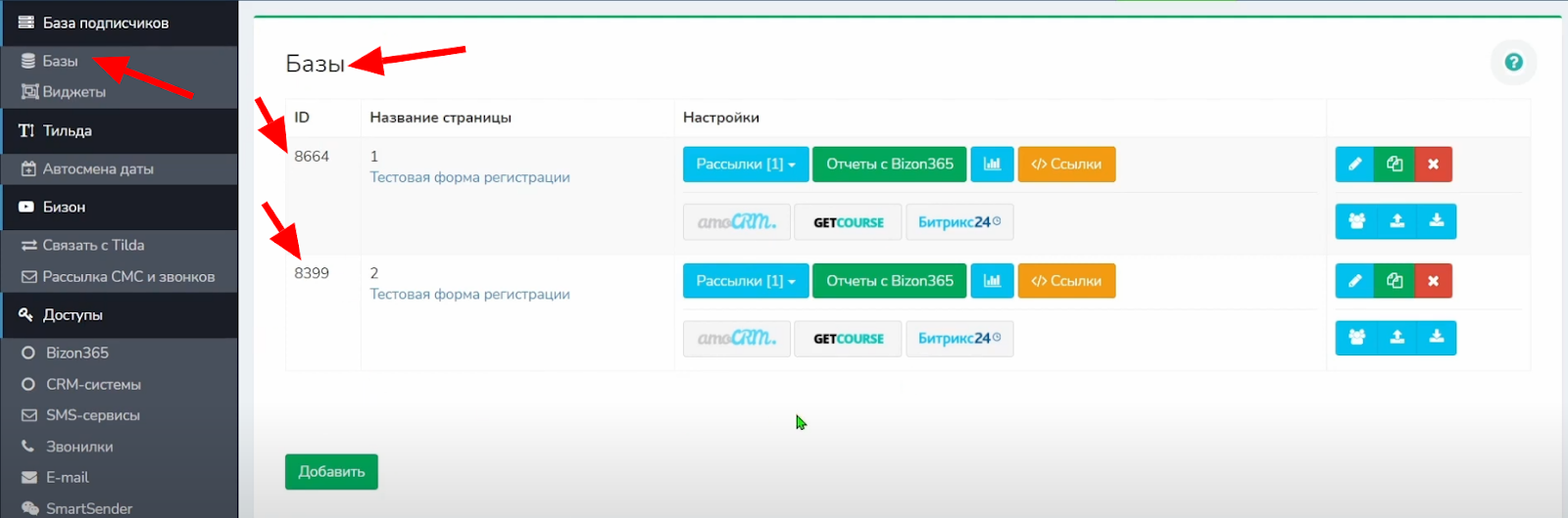1568x518 pixels.
Task: Click the upload icon for base 8664
Action: click(1396, 221)
